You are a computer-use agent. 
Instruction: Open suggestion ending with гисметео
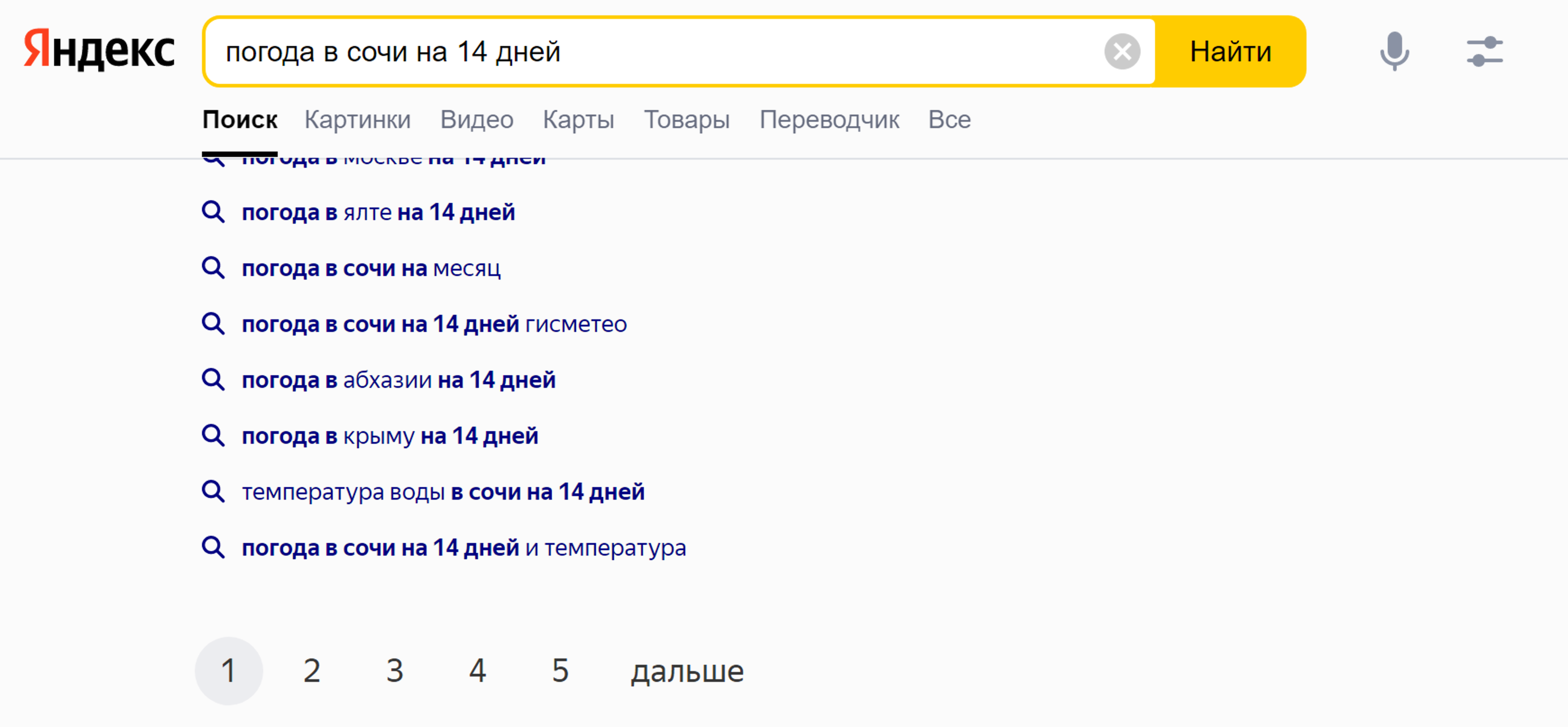tap(434, 325)
